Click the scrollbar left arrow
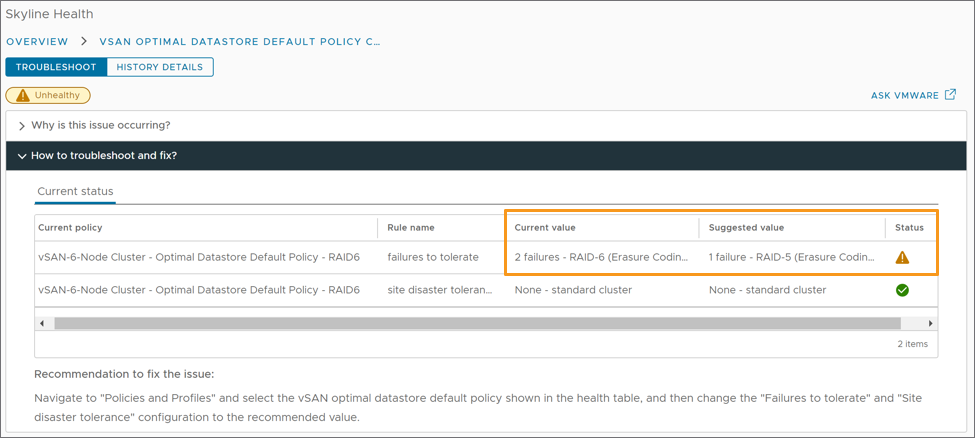Screen dimensions: 975x438 pyautogui.click(x=42, y=323)
